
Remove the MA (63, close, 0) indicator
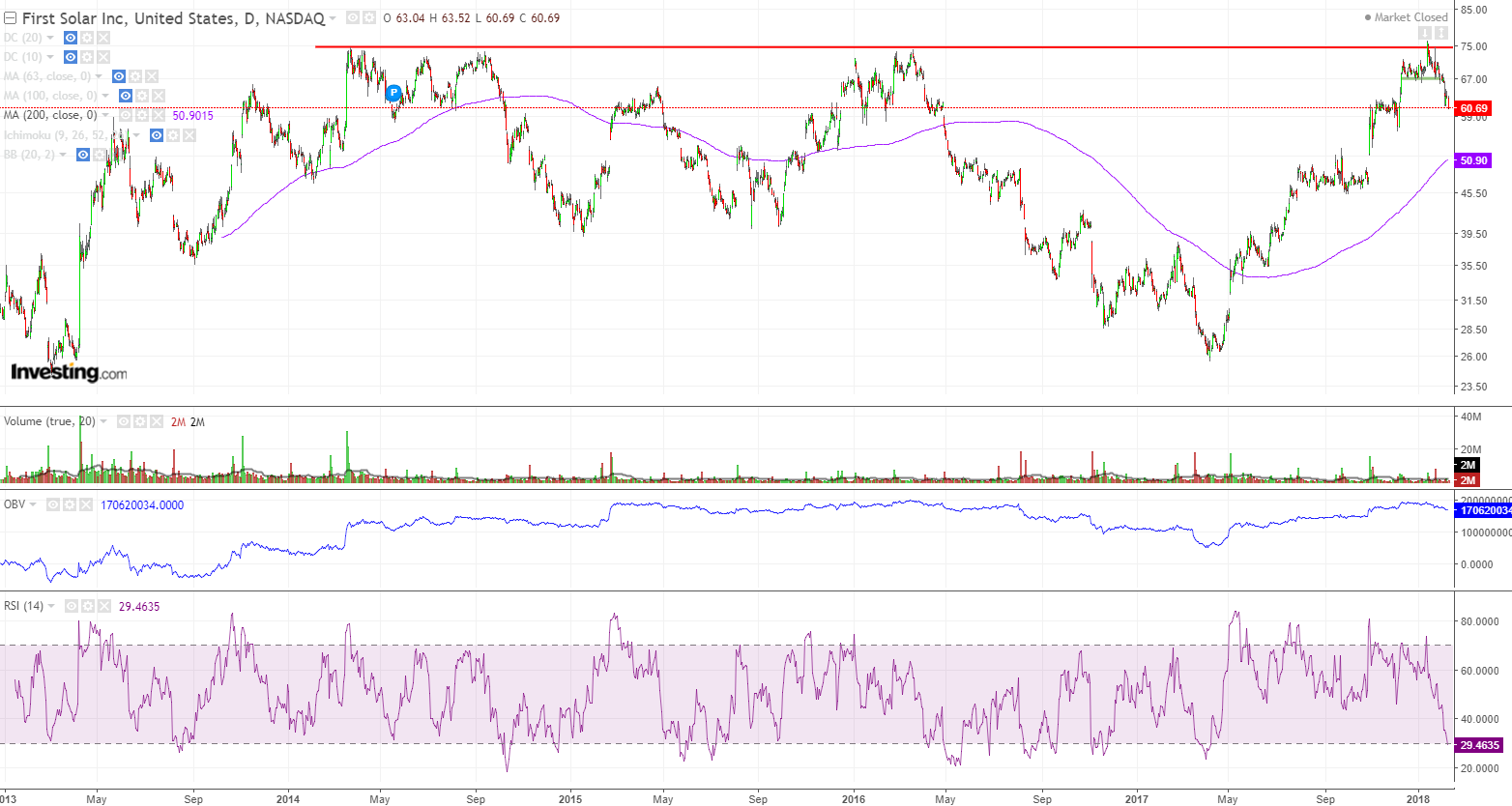pos(152,76)
